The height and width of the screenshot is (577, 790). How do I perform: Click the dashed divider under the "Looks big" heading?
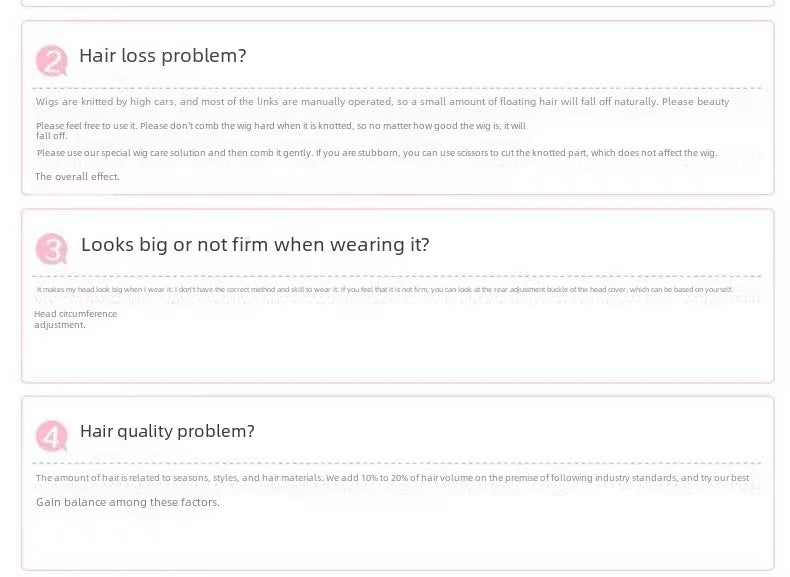tap(400, 276)
